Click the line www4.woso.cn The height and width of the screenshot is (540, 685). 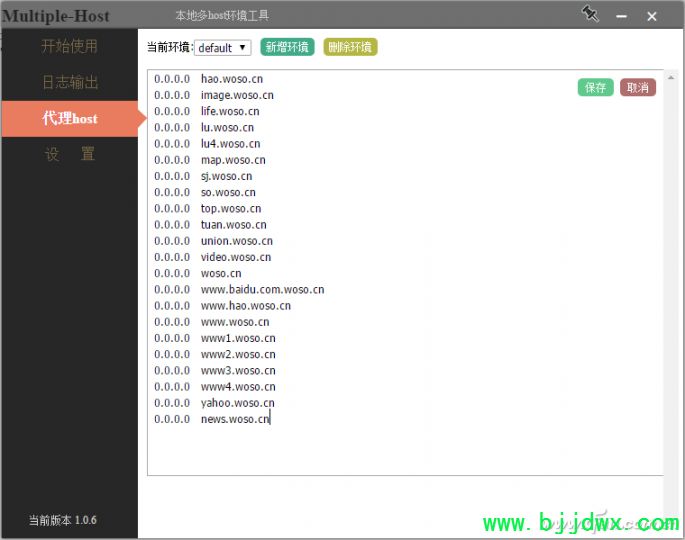(x=214, y=386)
